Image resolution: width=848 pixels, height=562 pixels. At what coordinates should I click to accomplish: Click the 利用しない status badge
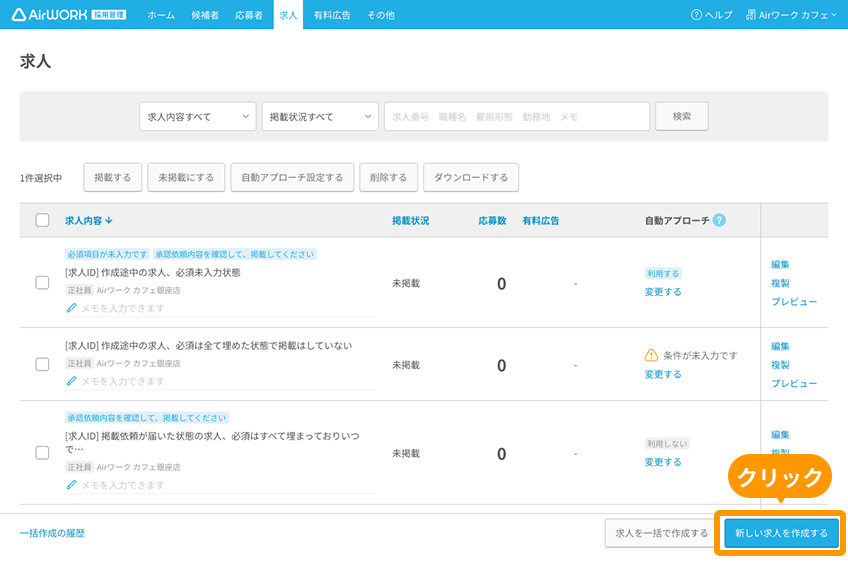point(667,443)
